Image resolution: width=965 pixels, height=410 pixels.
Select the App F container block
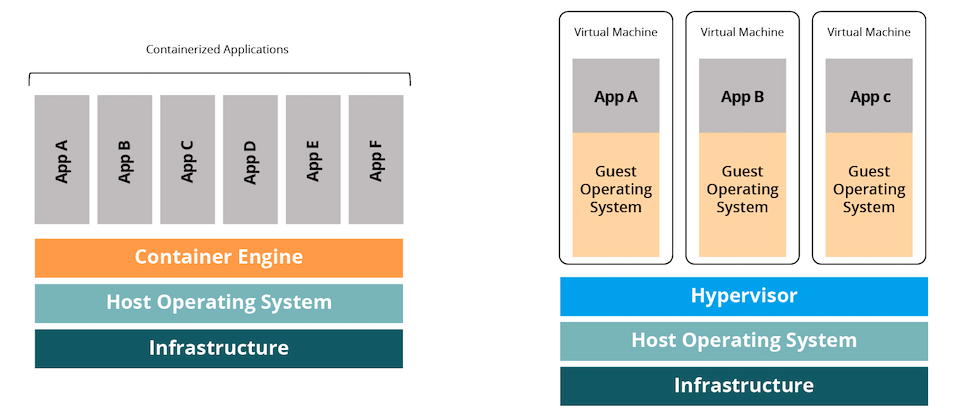click(376, 160)
